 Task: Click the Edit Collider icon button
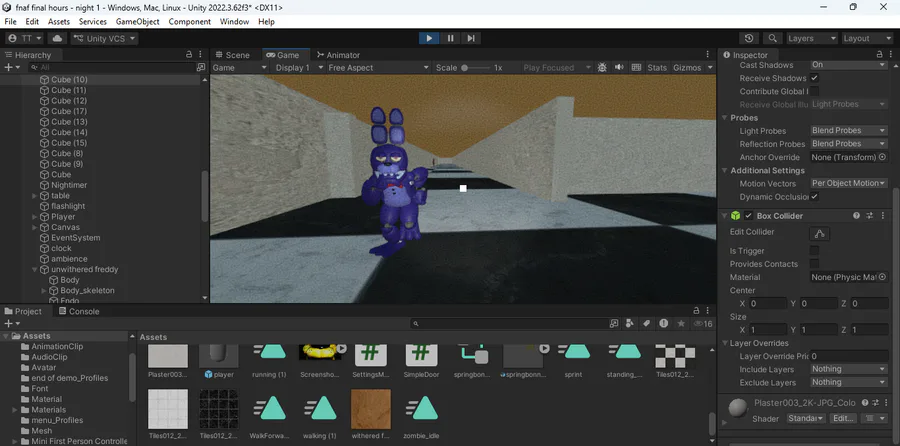(819, 233)
